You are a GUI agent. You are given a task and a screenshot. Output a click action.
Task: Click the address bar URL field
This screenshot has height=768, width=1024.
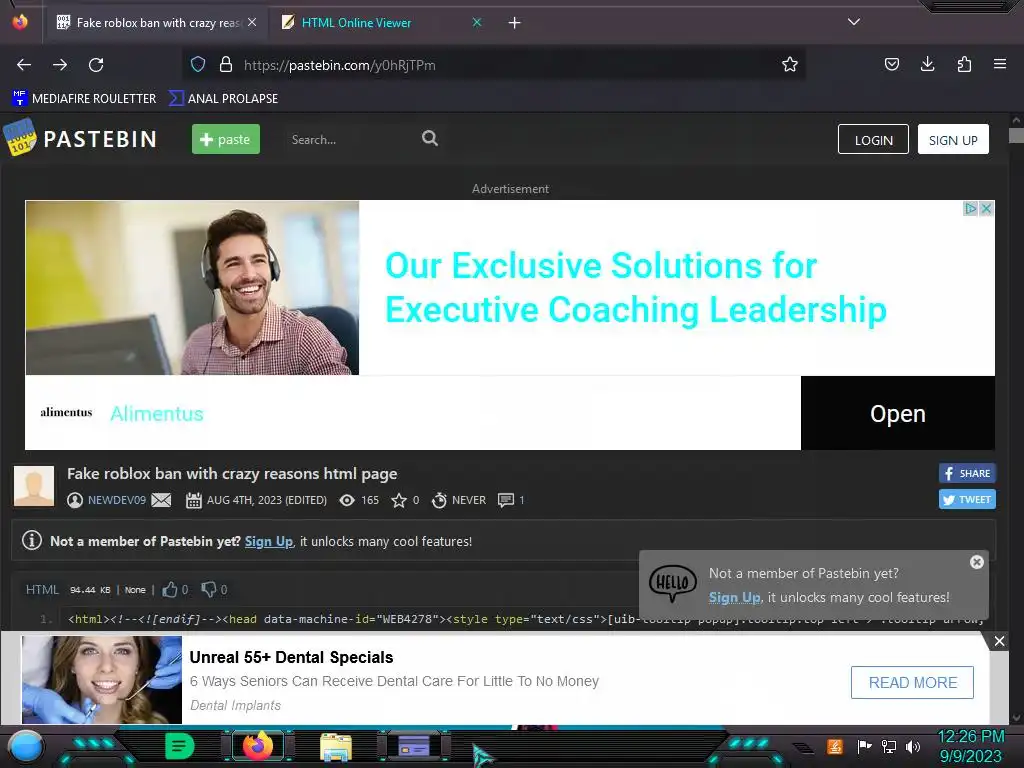(x=493, y=65)
